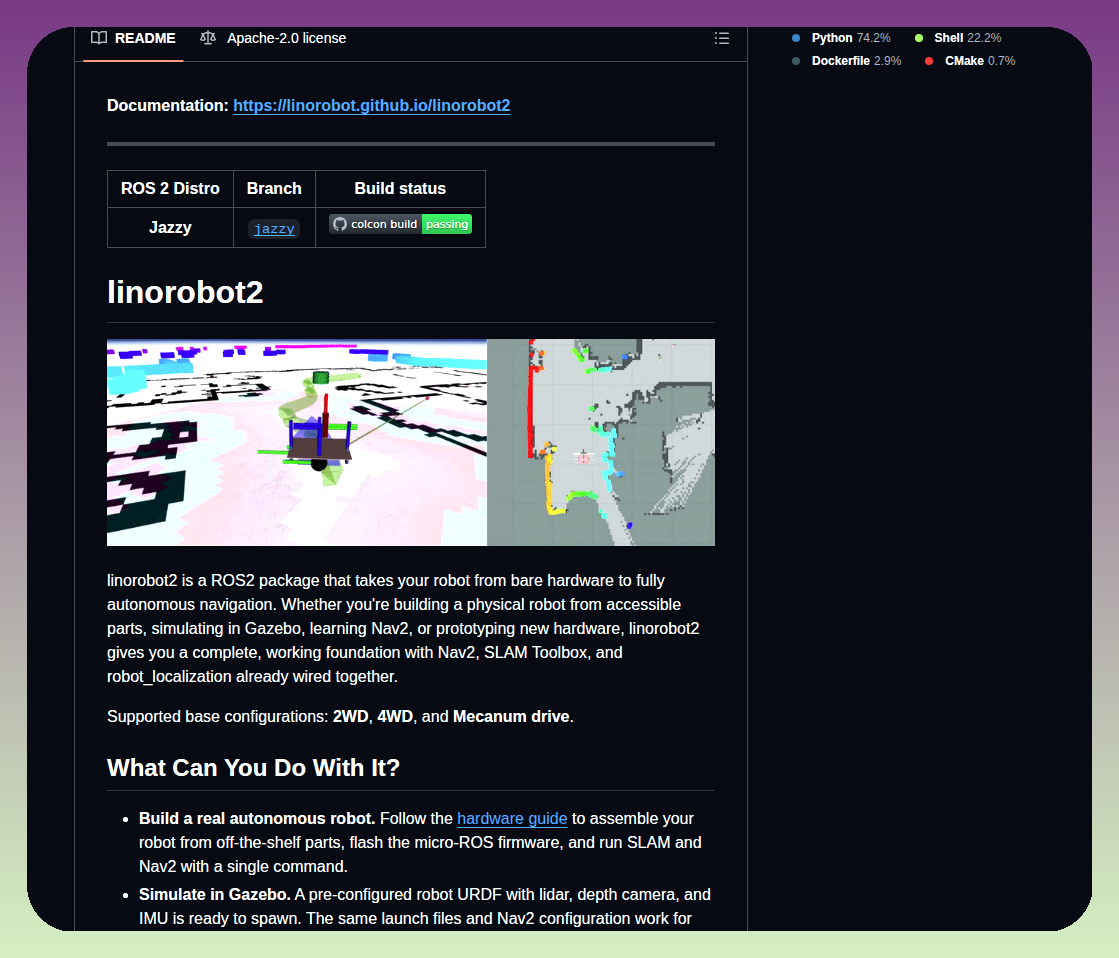Click the red CMake language color dot
This screenshot has width=1119, height=958.
pos(929,61)
